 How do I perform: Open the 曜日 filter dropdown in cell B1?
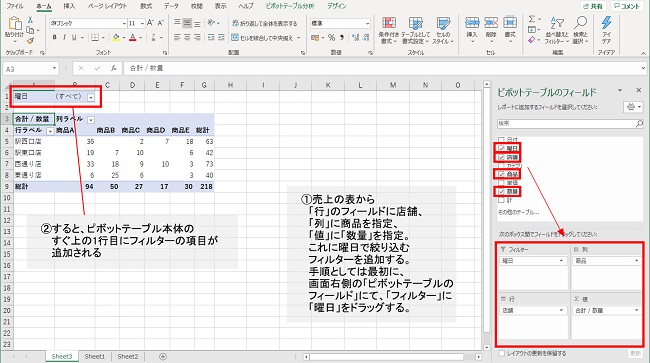pyautogui.click(x=91, y=97)
